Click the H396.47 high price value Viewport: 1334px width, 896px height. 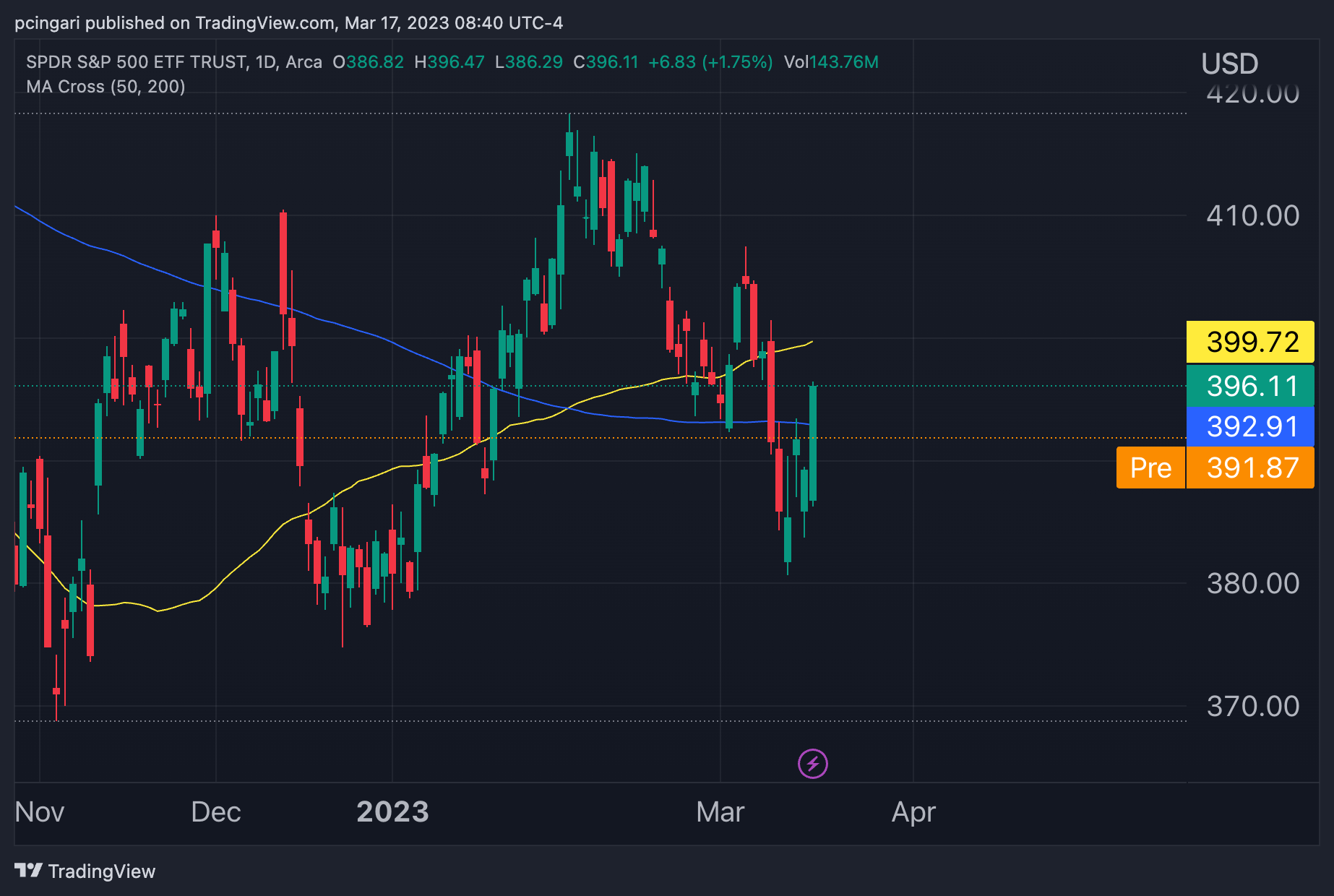coord(449,62)
